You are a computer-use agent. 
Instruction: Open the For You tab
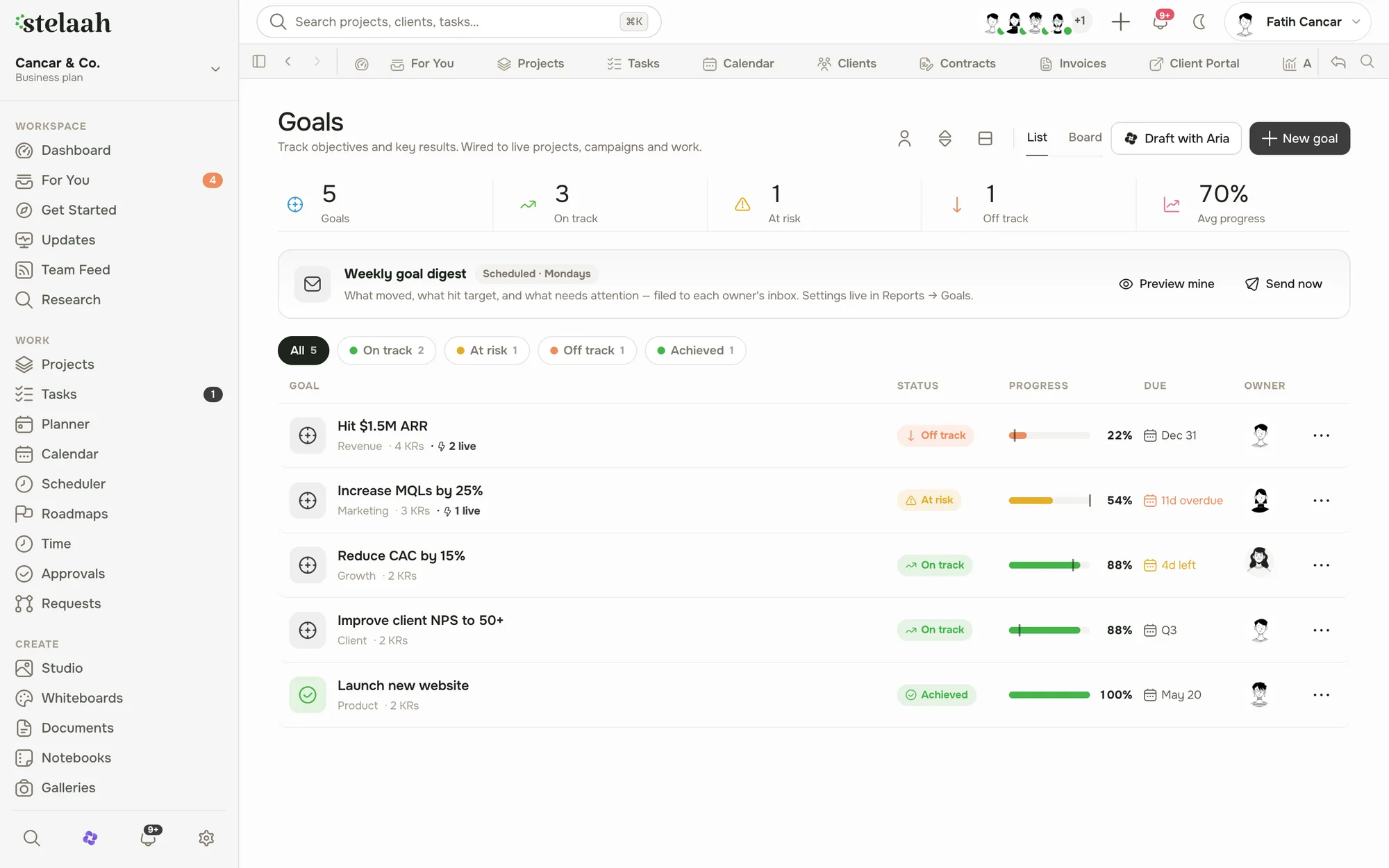422,63
